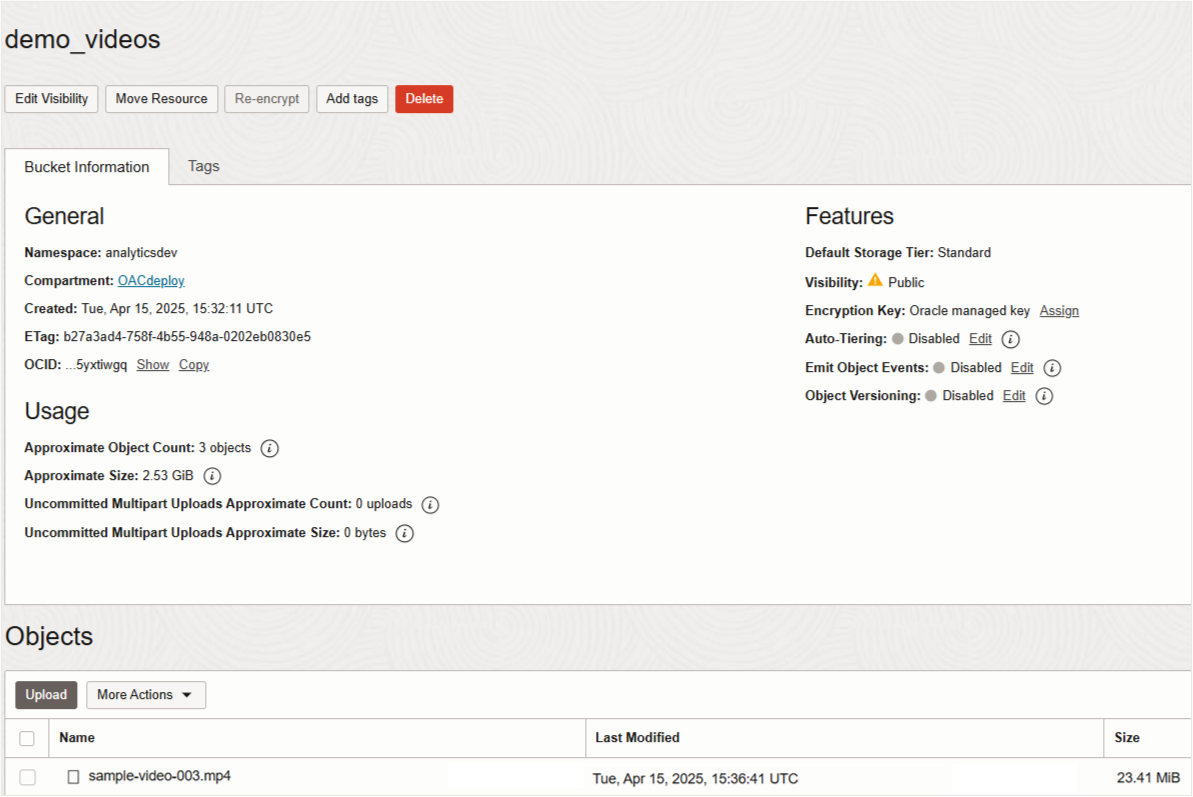
Task: Edit the Auto-Tiering setting
Action: pyautogui.click(x=980, y=339)
